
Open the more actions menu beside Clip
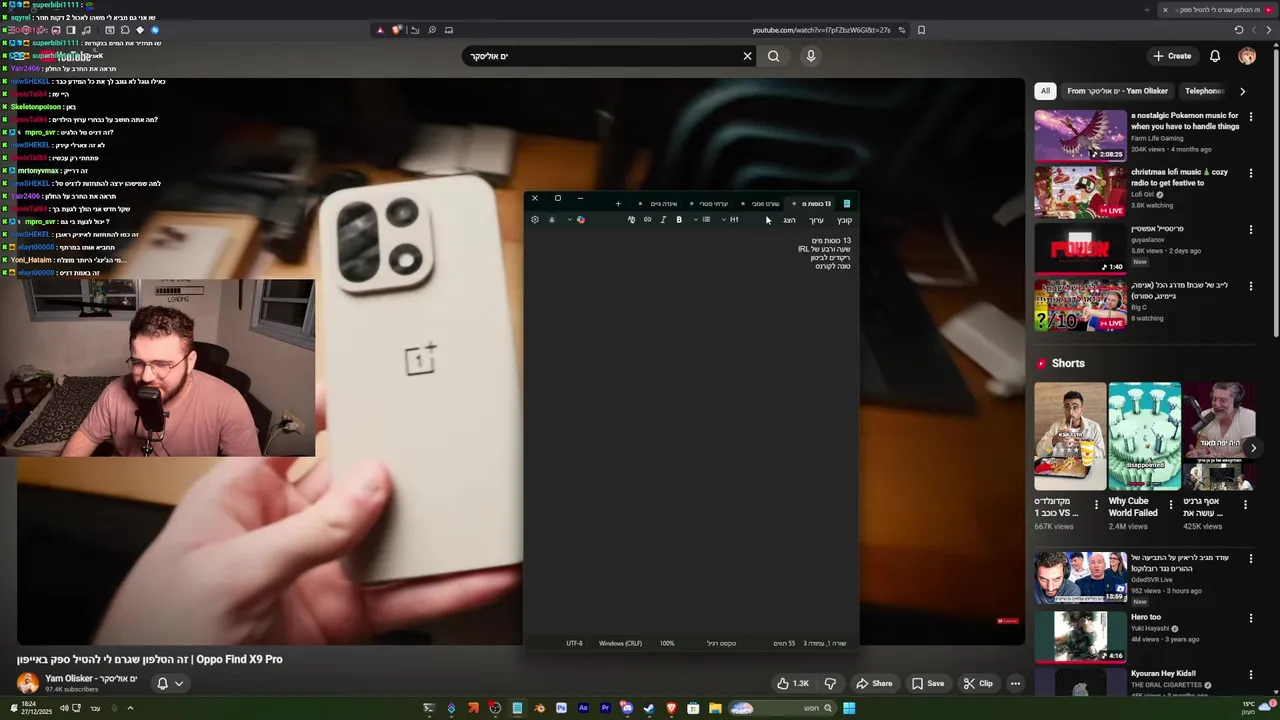pyautogui.click(x=1015, y=683)
